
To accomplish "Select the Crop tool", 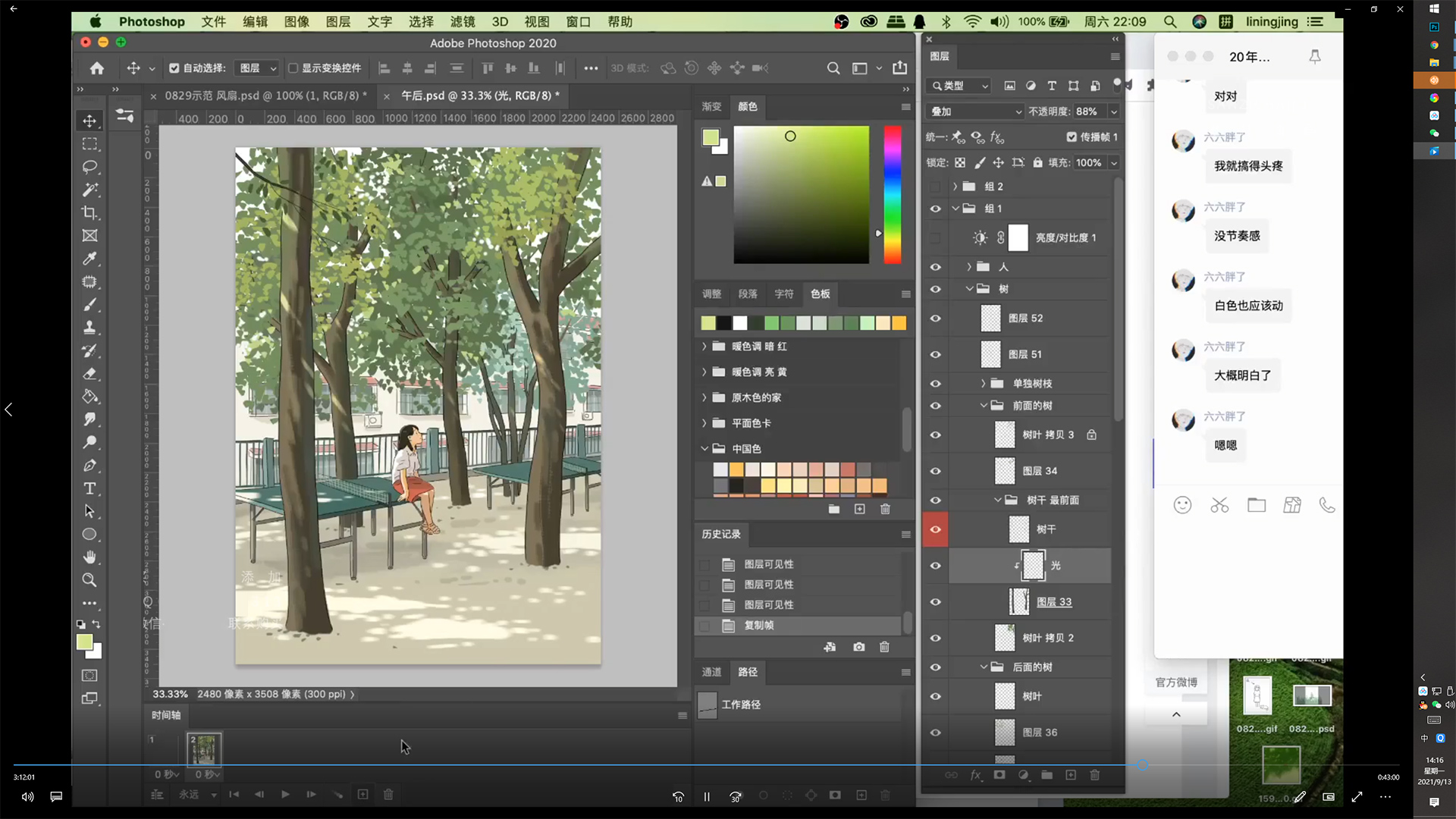I will pyautogui.click(x=89, y=213).
